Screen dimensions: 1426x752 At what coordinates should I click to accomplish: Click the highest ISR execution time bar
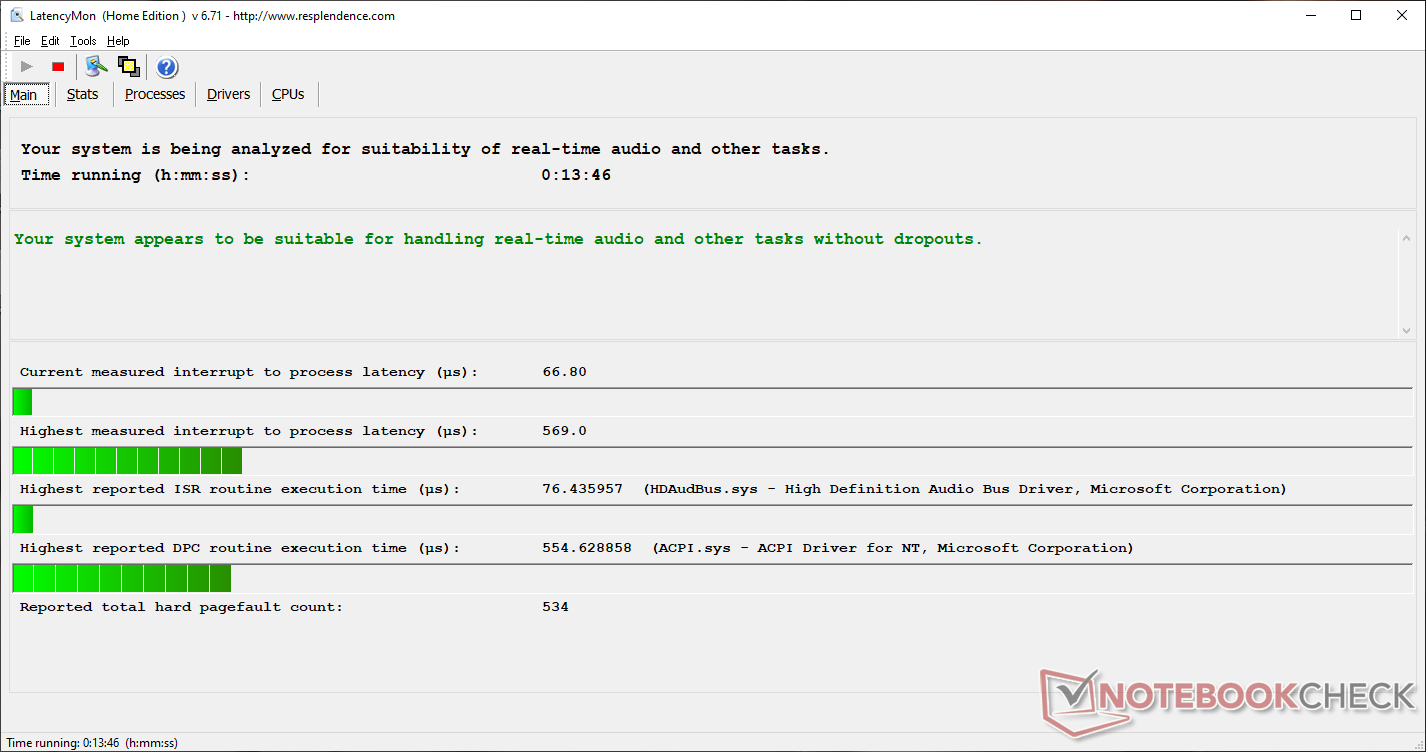click(x=712, y=519)
